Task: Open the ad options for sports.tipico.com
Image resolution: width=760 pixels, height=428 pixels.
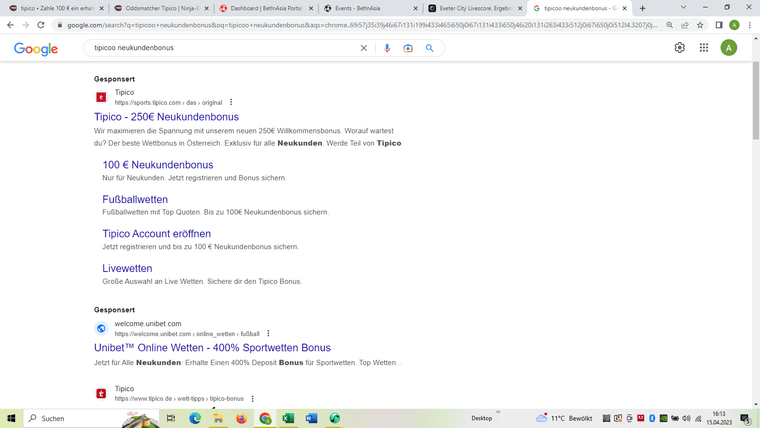Action: coord(231,102)
